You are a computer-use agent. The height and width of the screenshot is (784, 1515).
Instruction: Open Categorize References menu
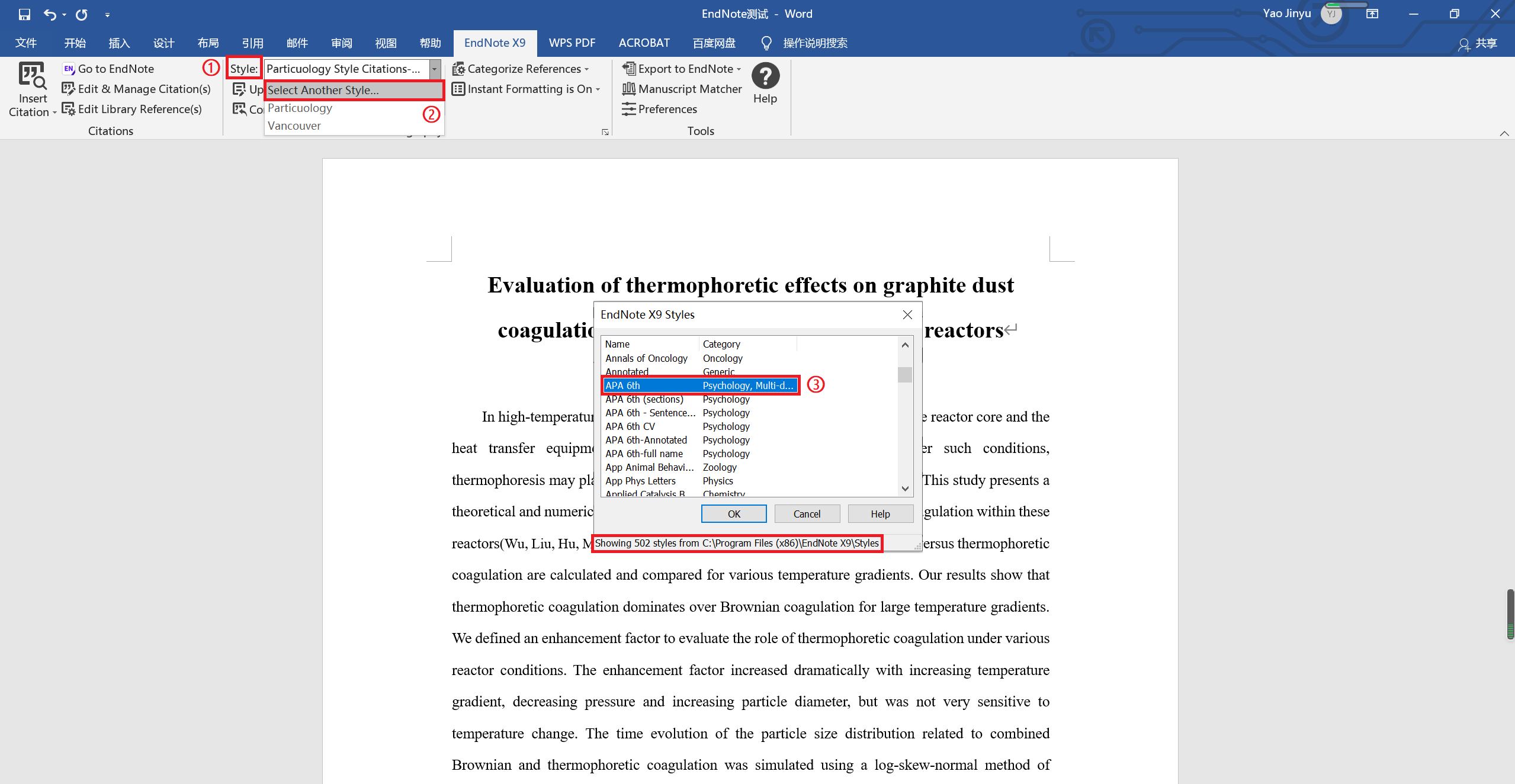point(521,69)
